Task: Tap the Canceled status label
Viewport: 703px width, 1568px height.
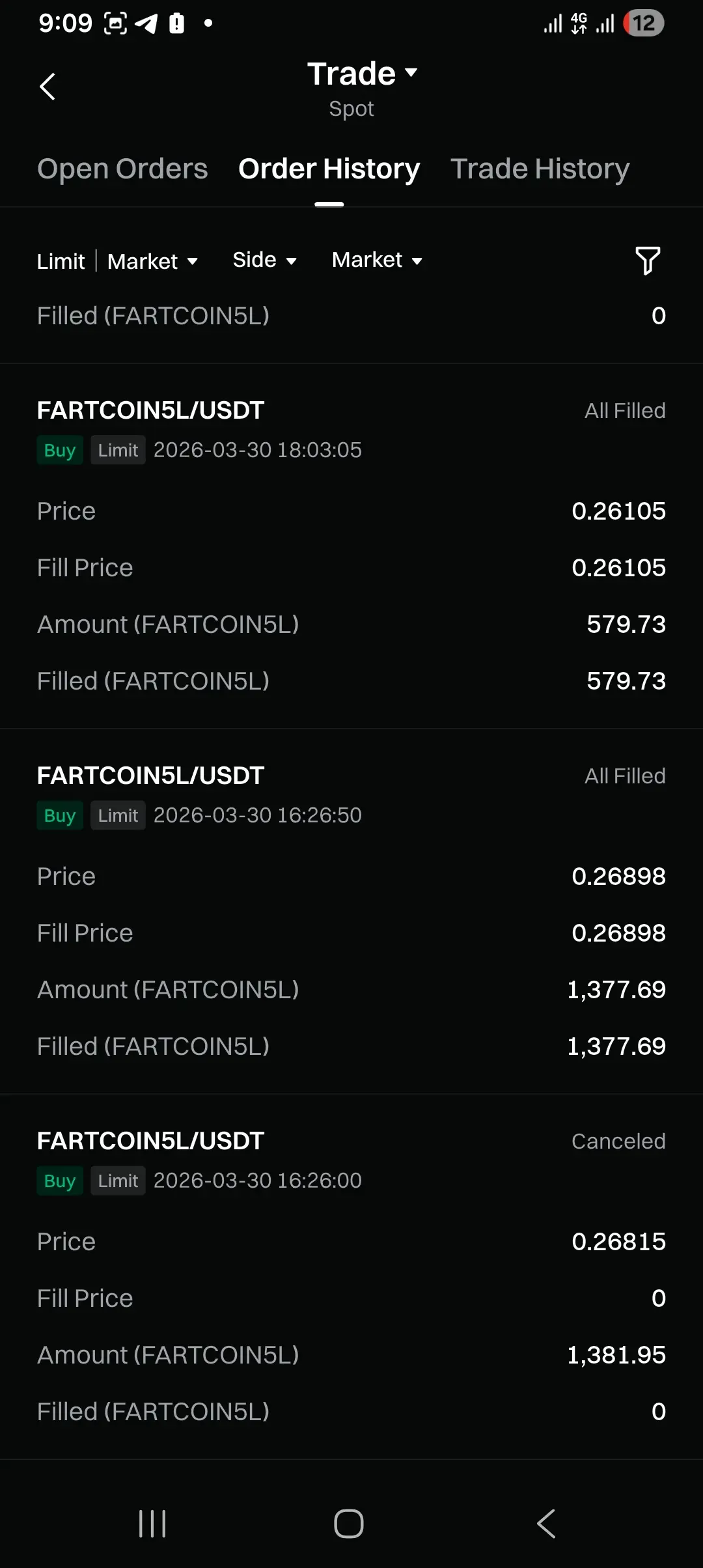Action: coord(618,1141)
